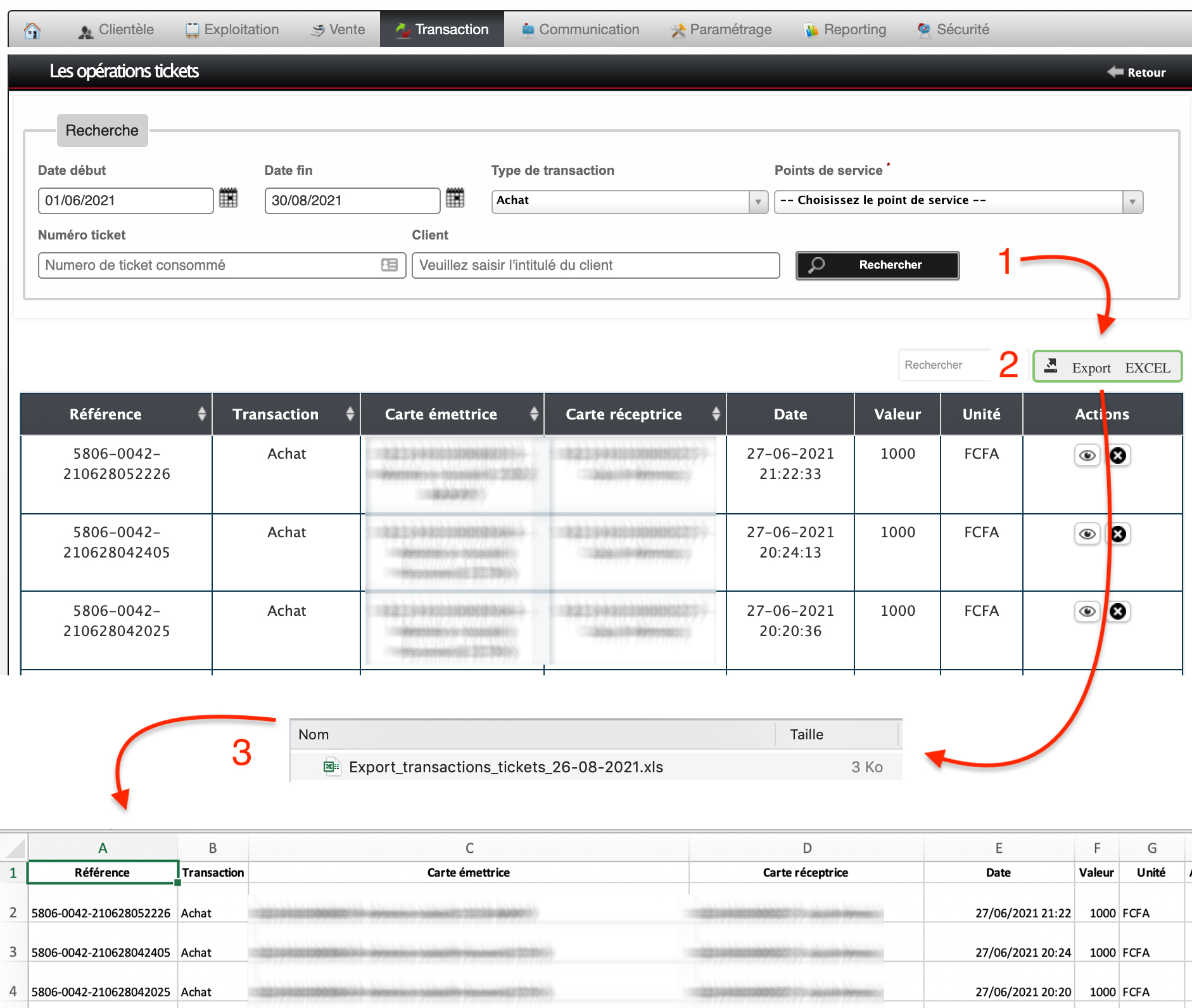Open the Reporting menu
The height and width of the screenshot is (1008, 1192).
(846, 30)
